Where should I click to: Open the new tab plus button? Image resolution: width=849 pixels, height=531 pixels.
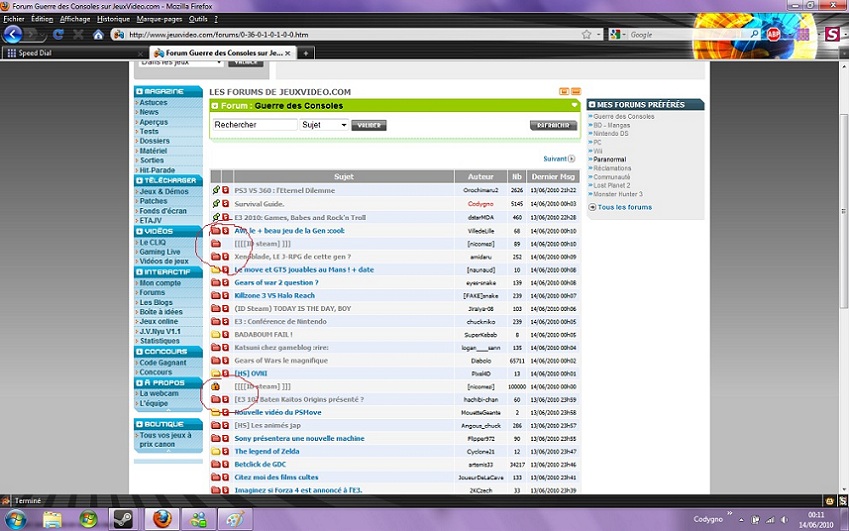tap(306, 53)
